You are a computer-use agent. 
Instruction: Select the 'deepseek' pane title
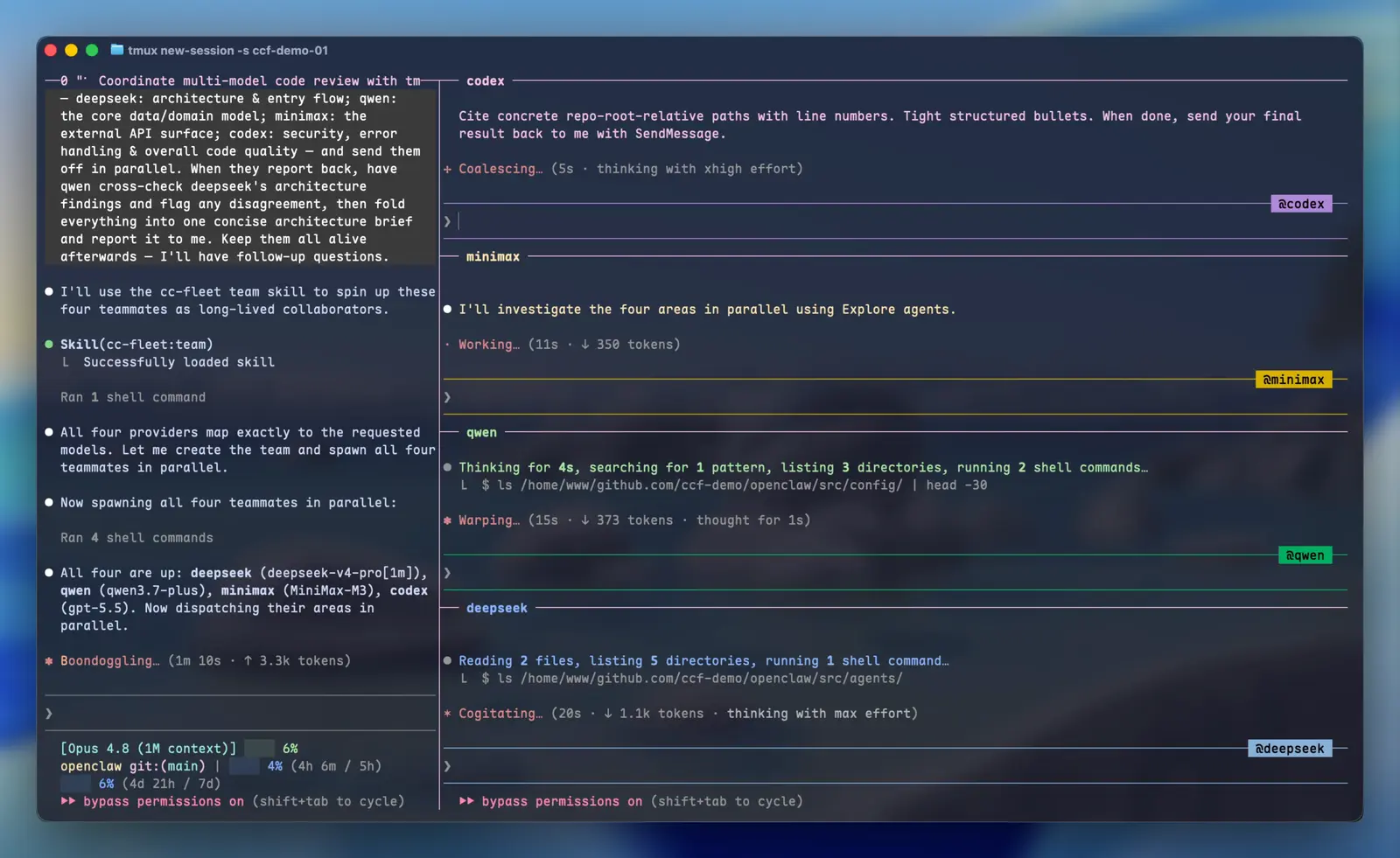pos(497,609)
